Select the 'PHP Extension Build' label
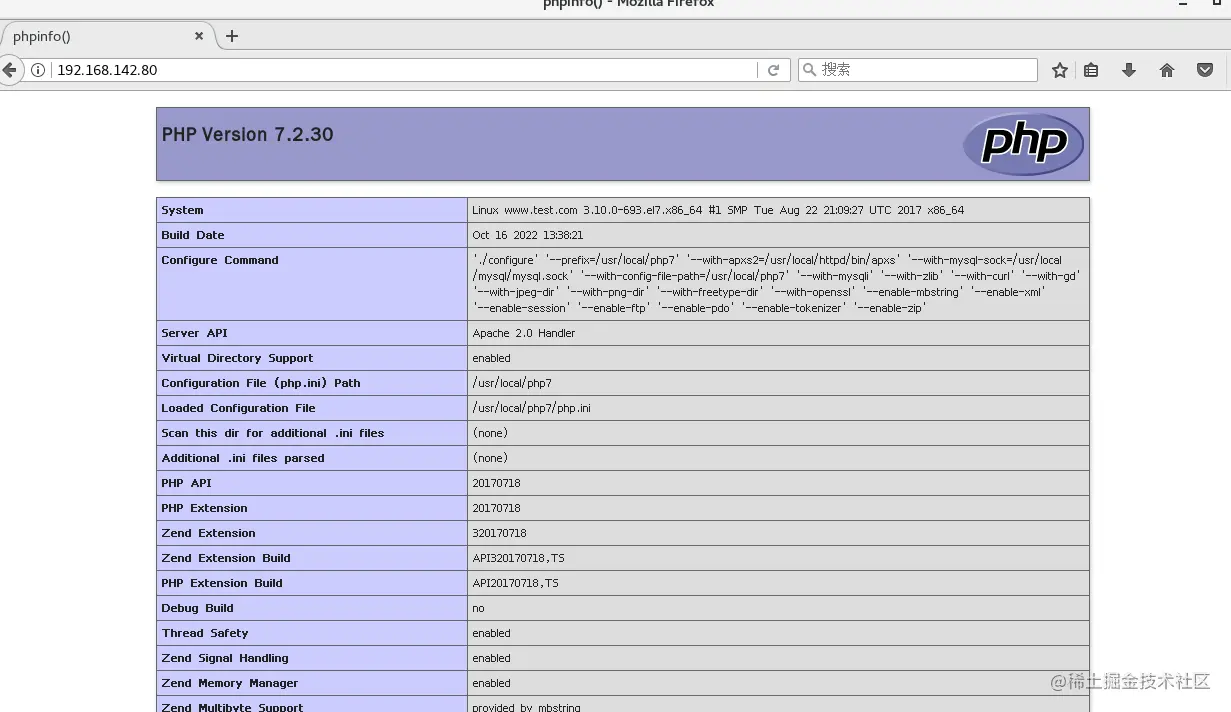Screen dimensions: 1231x712 point(222,583)
